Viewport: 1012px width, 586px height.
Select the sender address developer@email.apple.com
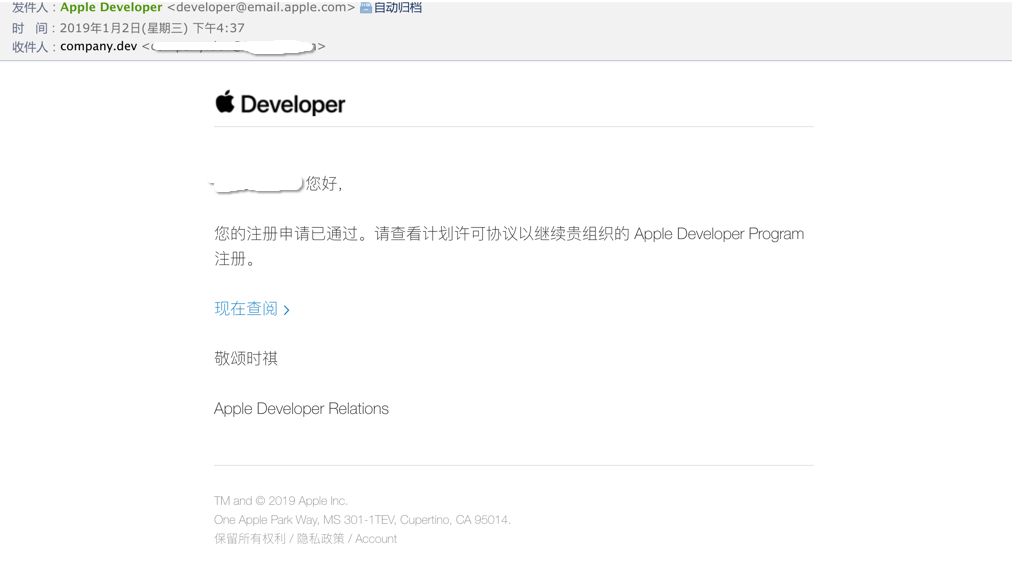pos(261,8)
